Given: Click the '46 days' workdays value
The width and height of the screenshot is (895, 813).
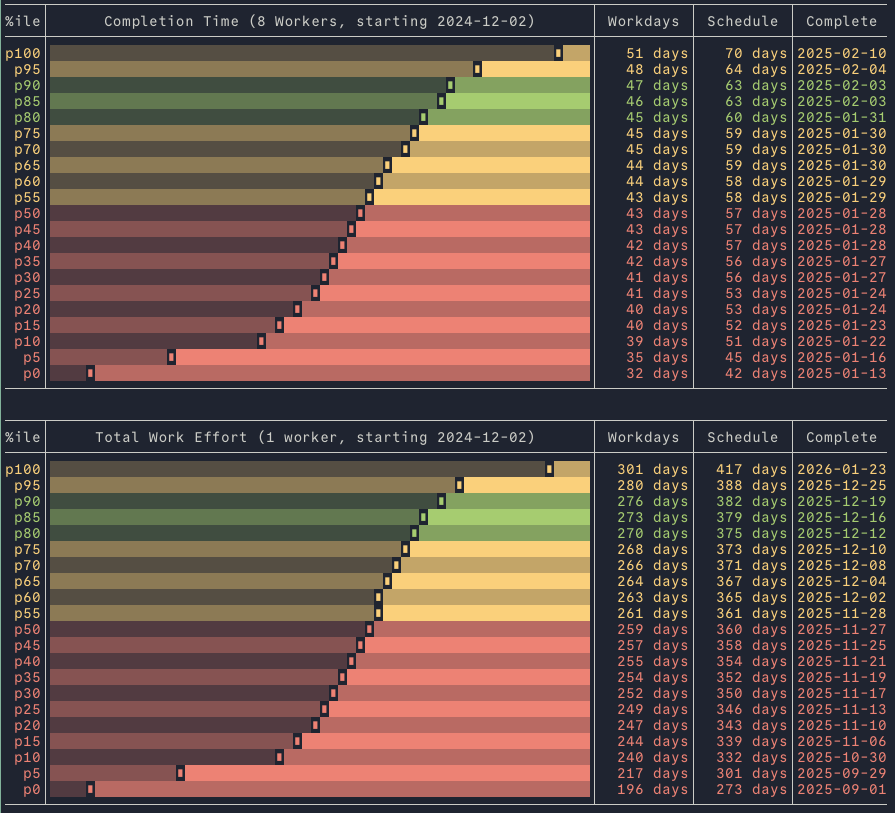Looking at the screenshot, I should point(657,102).
